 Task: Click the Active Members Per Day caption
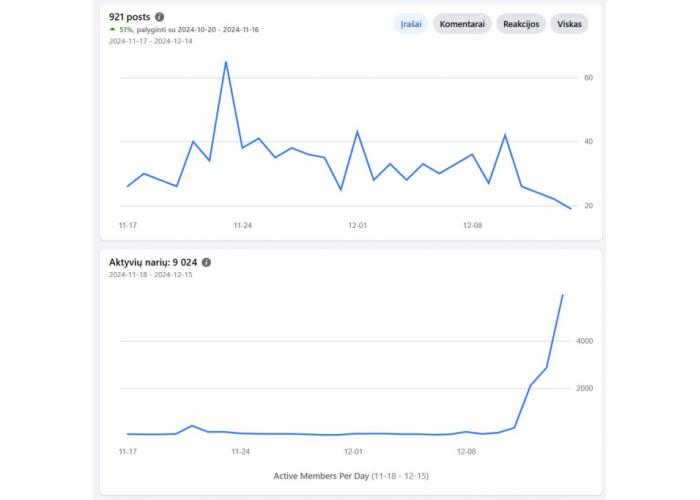(x=350, y=476)
